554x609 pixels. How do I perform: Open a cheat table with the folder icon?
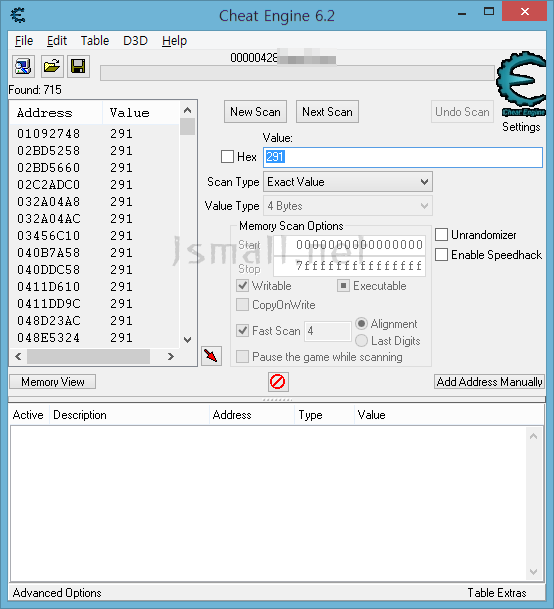click(x=52, y=66)
